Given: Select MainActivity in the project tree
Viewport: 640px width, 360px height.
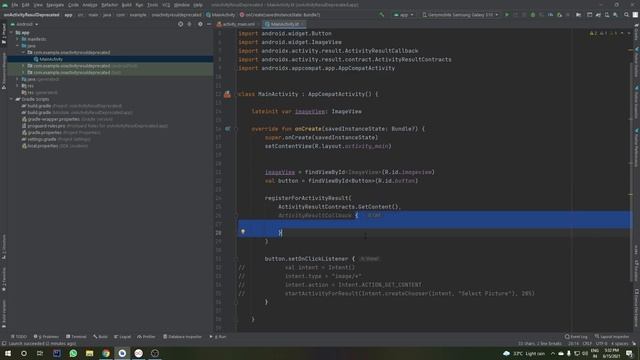Looking at the screenshot, I should click(x=51, y=59).
